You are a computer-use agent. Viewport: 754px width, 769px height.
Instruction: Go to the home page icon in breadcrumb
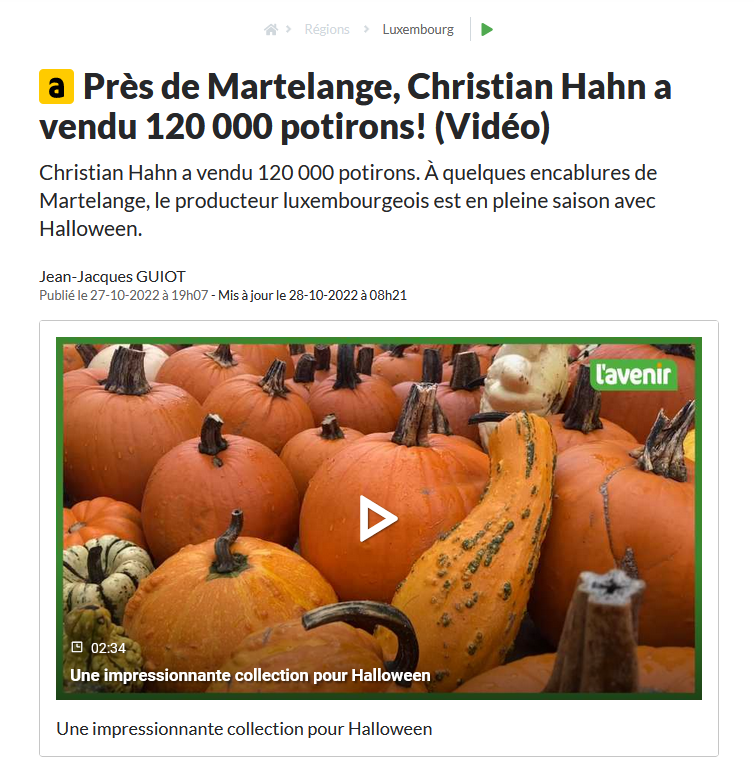271,30
